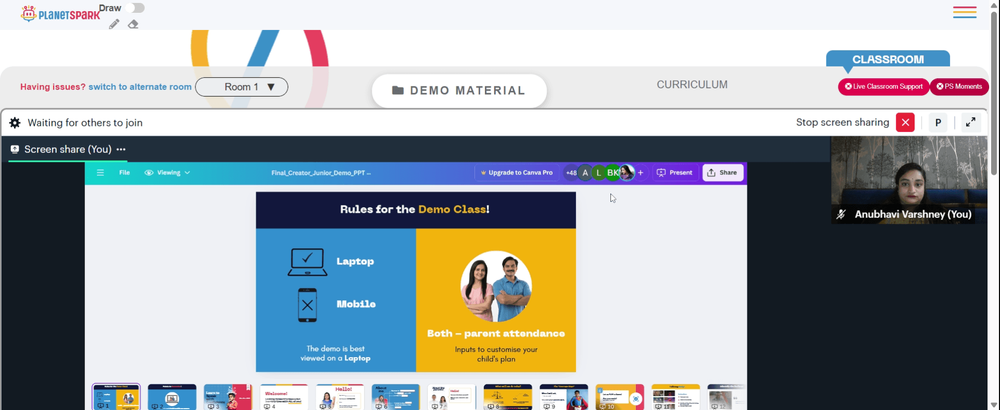Open the Canva File menu
The image size is (1000, 410).
click(124, 173)
